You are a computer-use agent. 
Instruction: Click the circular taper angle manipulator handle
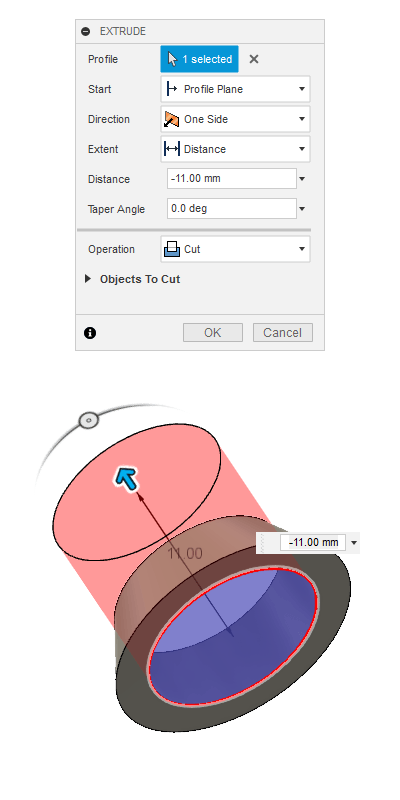[x=88, y=420]
